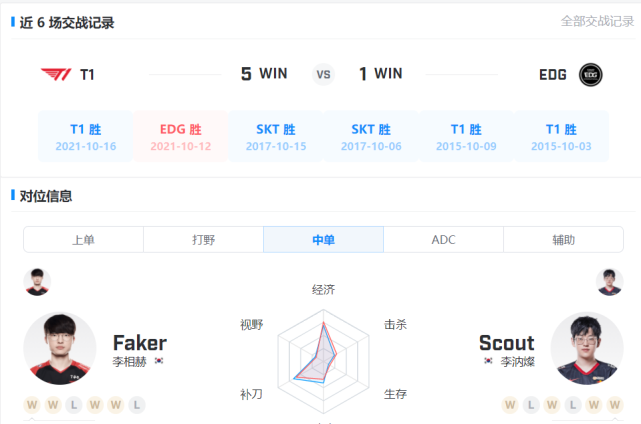
Task: Open SKT 胜 match on 2017-10-15
Action: 276,137
